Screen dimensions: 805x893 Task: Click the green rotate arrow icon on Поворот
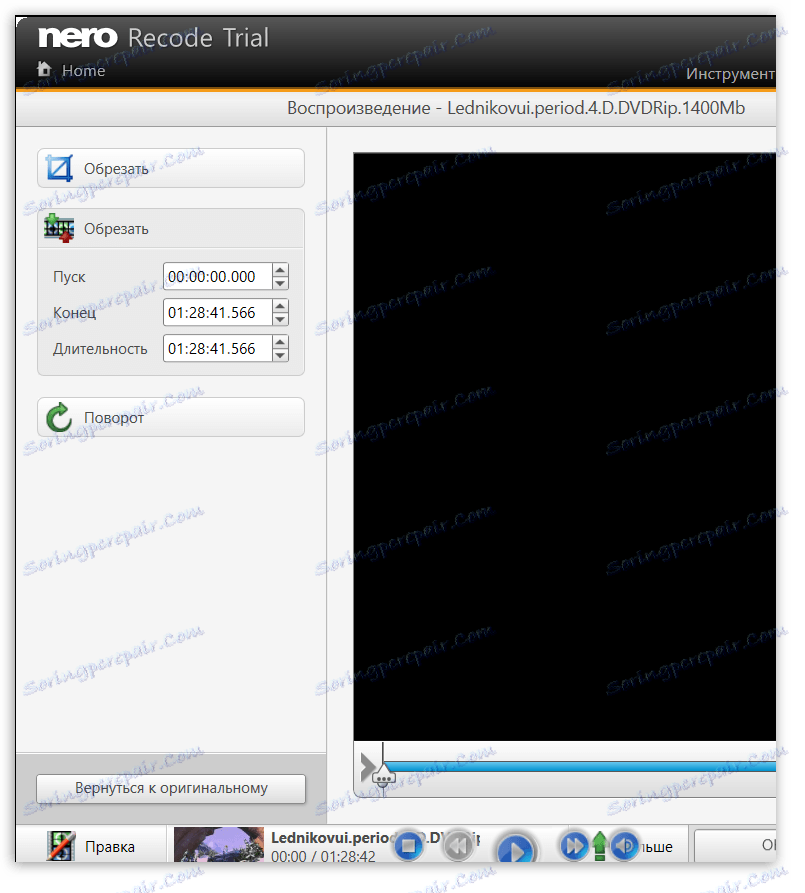(59, 417)
